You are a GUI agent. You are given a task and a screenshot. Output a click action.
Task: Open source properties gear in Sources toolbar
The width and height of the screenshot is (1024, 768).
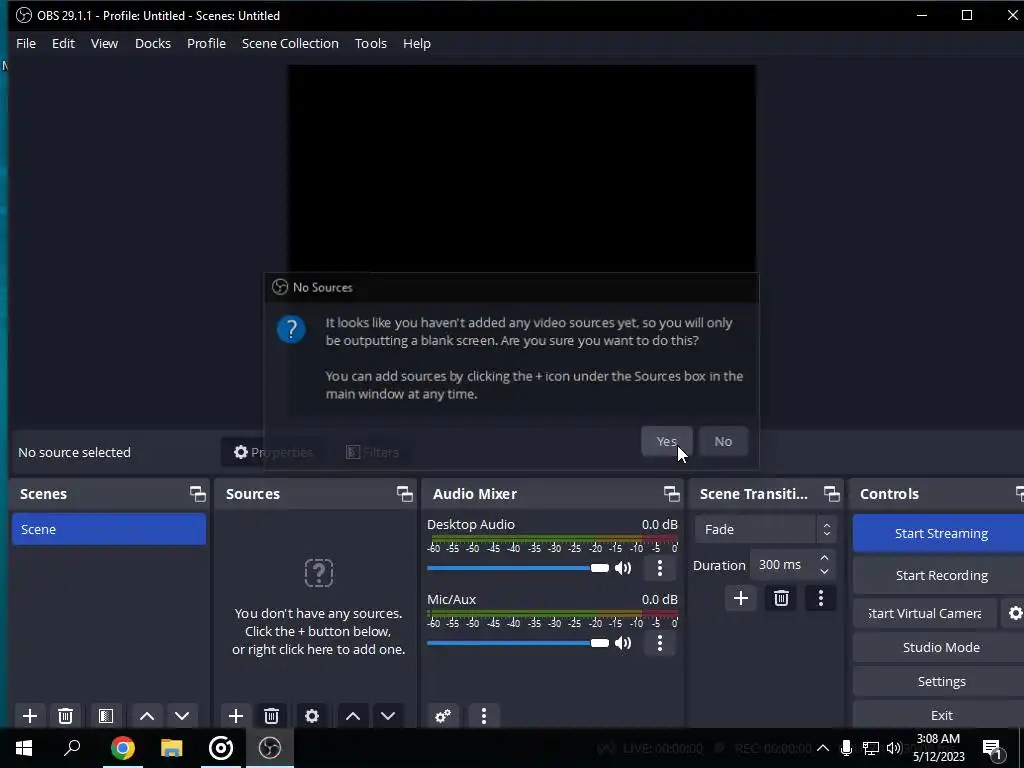point(312,716)
